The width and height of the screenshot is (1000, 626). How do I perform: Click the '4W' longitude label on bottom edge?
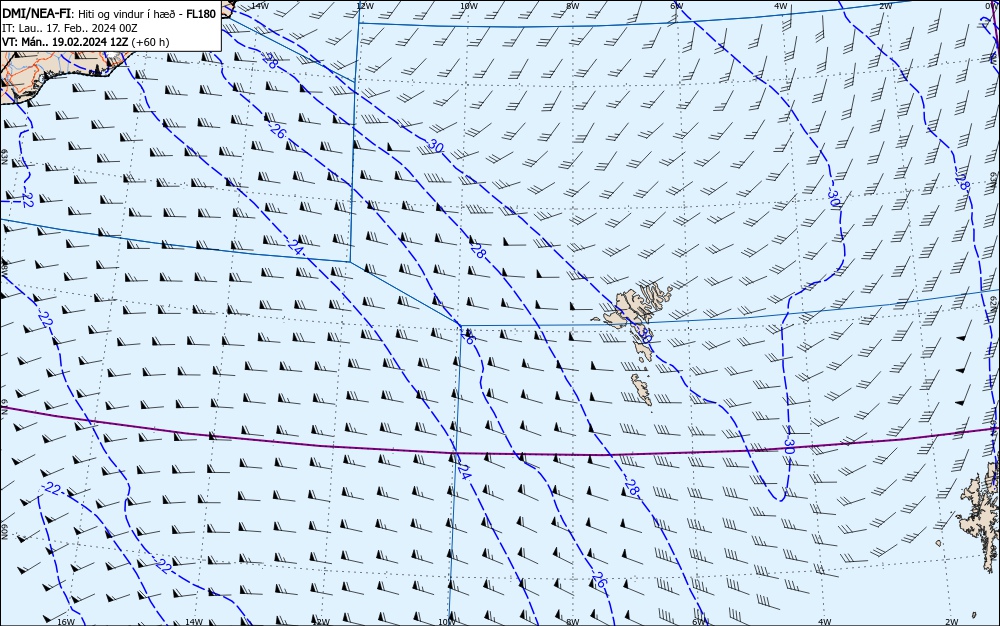coord(824,622)
